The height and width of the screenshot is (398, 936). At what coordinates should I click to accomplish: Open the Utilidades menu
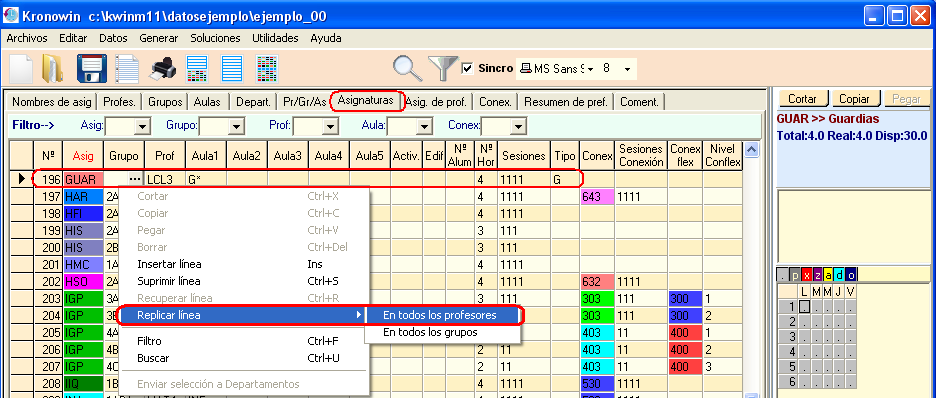pyautogui.click(x=275, y=38)
